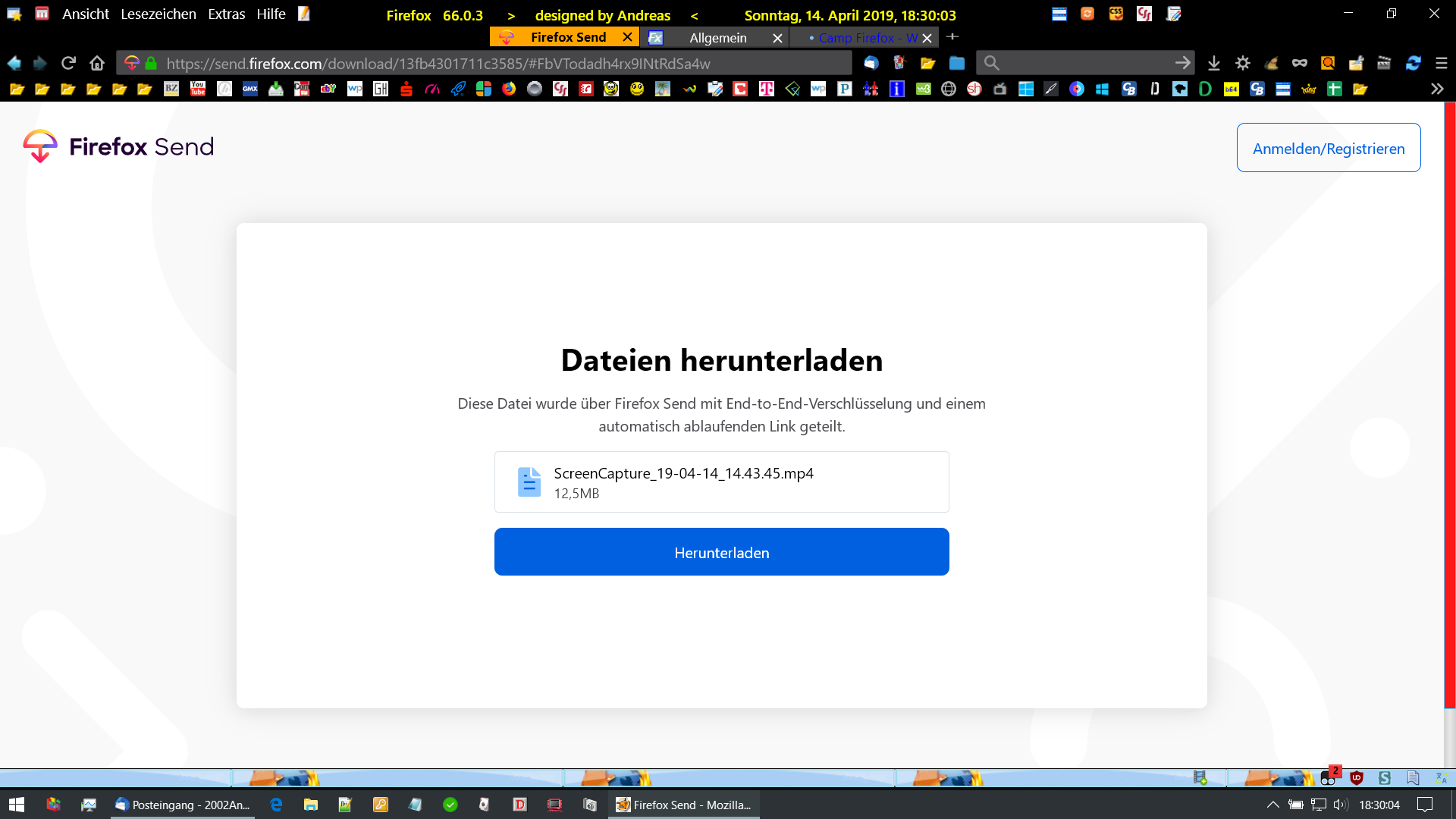This screenshot has width=1456, height=819.
Task: Click the red vertical page scrollbar
Action: tap(1449, 402)
